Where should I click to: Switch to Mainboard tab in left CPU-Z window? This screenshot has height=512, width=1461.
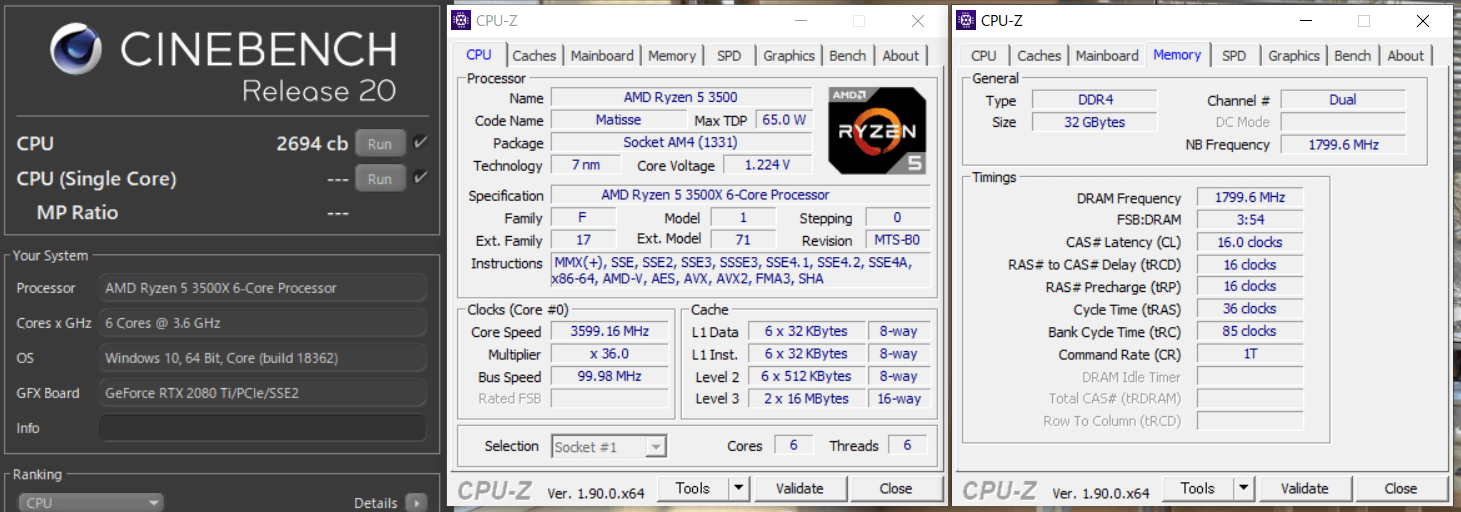tap(602, 56)
